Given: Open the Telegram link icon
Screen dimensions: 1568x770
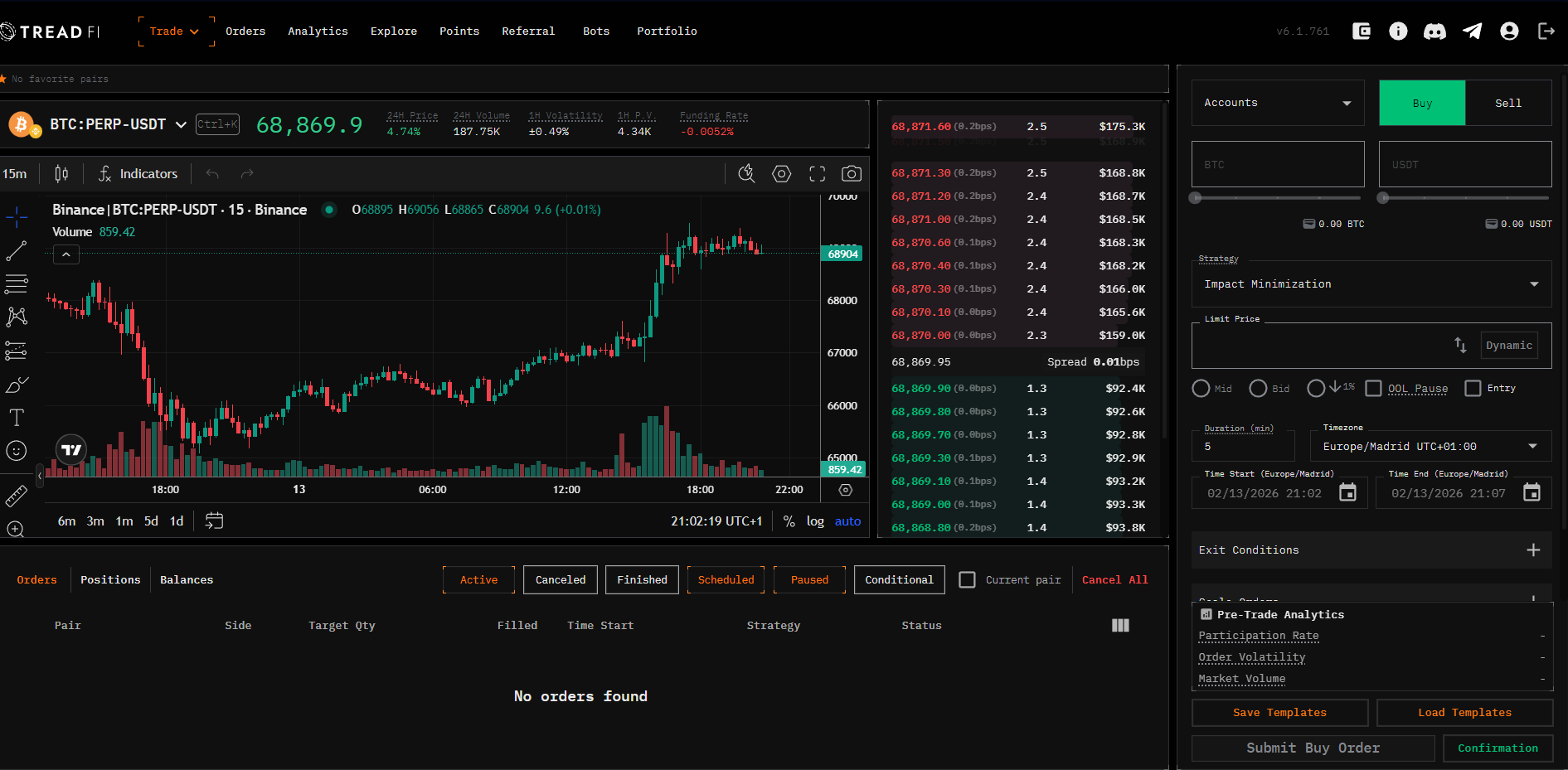Looking at the screenshot, I should [x=1472, y=31].
